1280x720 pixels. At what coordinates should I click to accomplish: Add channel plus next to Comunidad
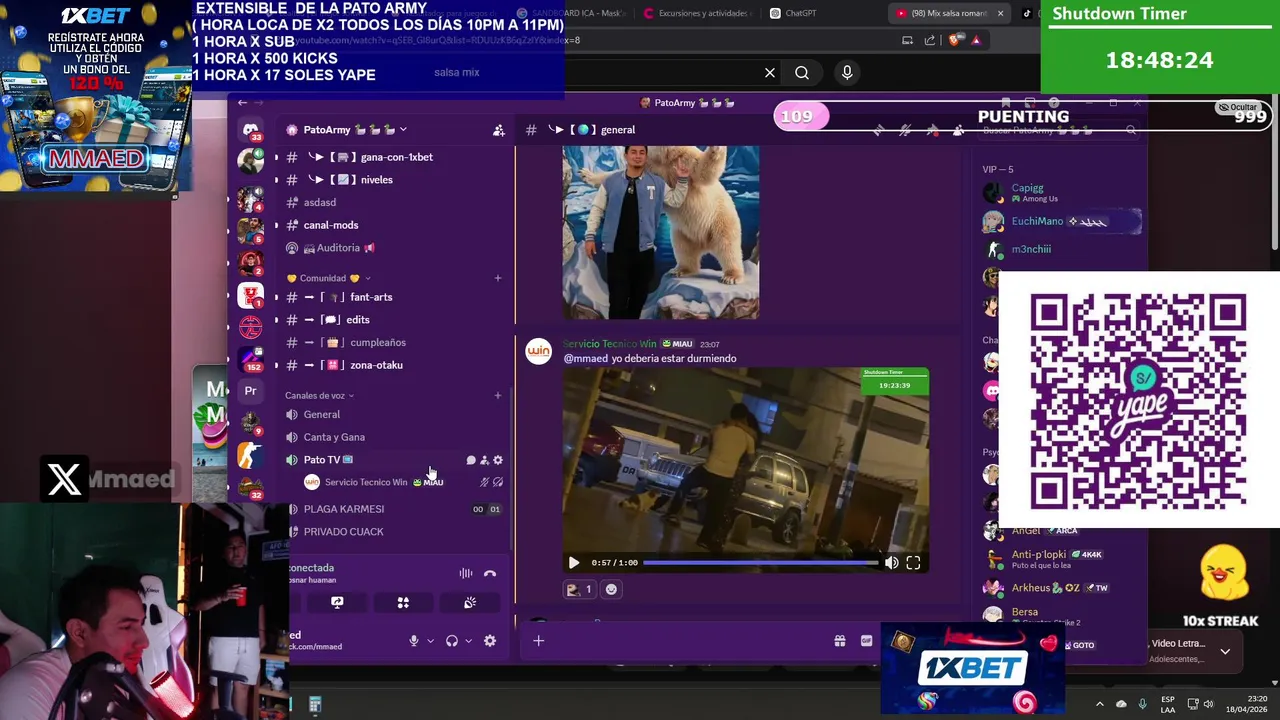tap(498, 278)
